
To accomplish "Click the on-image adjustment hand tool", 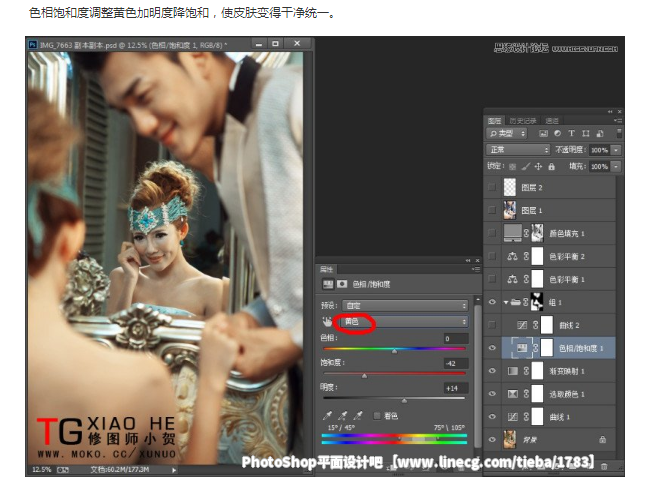I will [x=327, y=322].
